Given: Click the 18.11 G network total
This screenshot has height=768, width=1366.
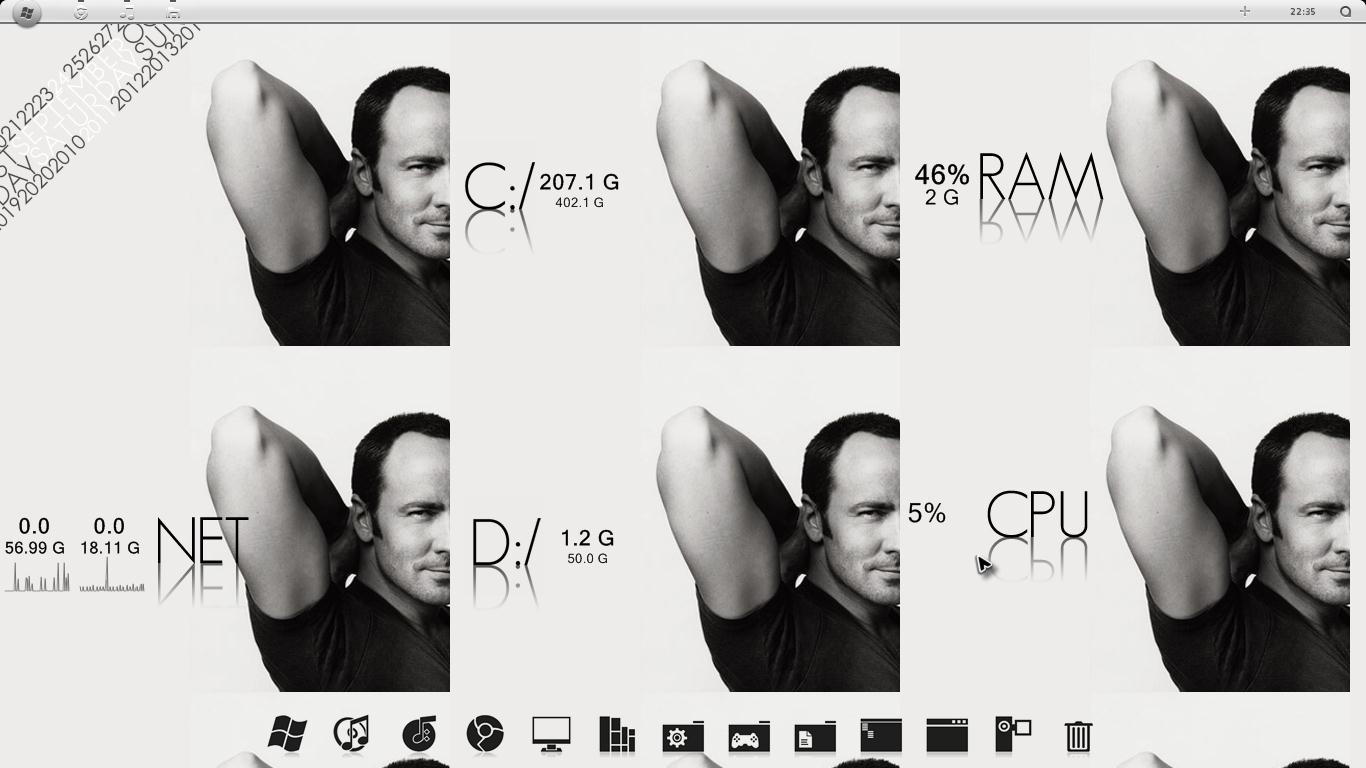Looking at the screenshot, I should pyautogui.click(x=110, y=548).
